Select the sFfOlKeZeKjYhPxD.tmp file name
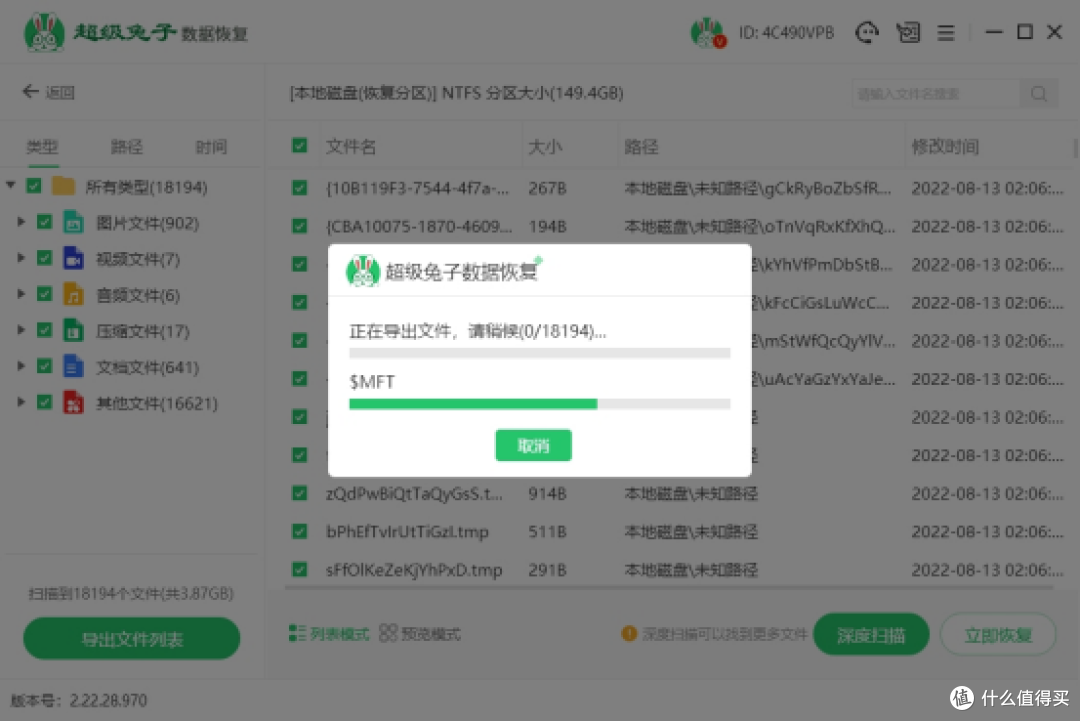Image resolution: width=1080 pixels, height=721 pixels. point(414,570)
